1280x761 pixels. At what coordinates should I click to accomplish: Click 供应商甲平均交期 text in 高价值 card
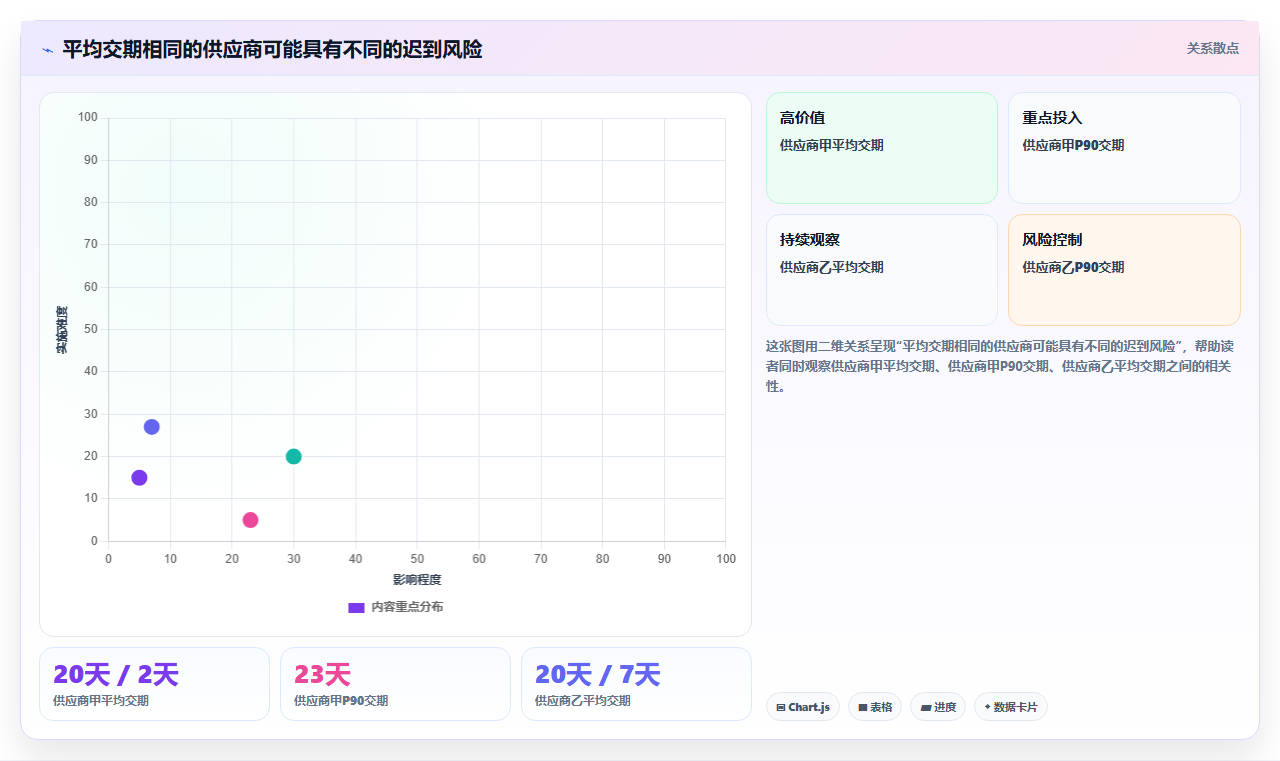pyautogui.click(x=832, y=145)
